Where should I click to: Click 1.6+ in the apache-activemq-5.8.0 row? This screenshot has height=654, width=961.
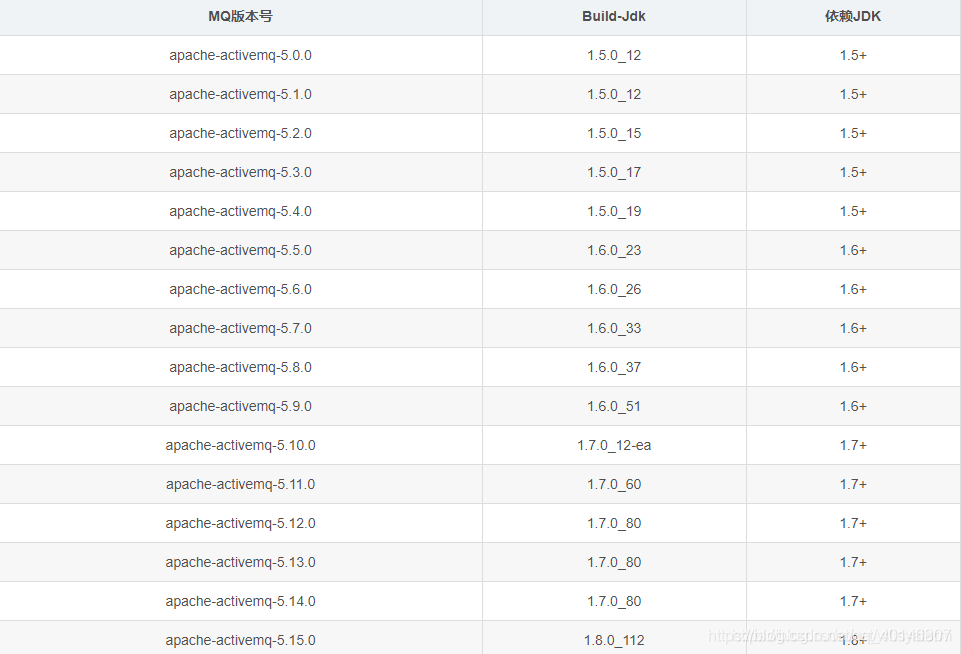tap(853, 367)
